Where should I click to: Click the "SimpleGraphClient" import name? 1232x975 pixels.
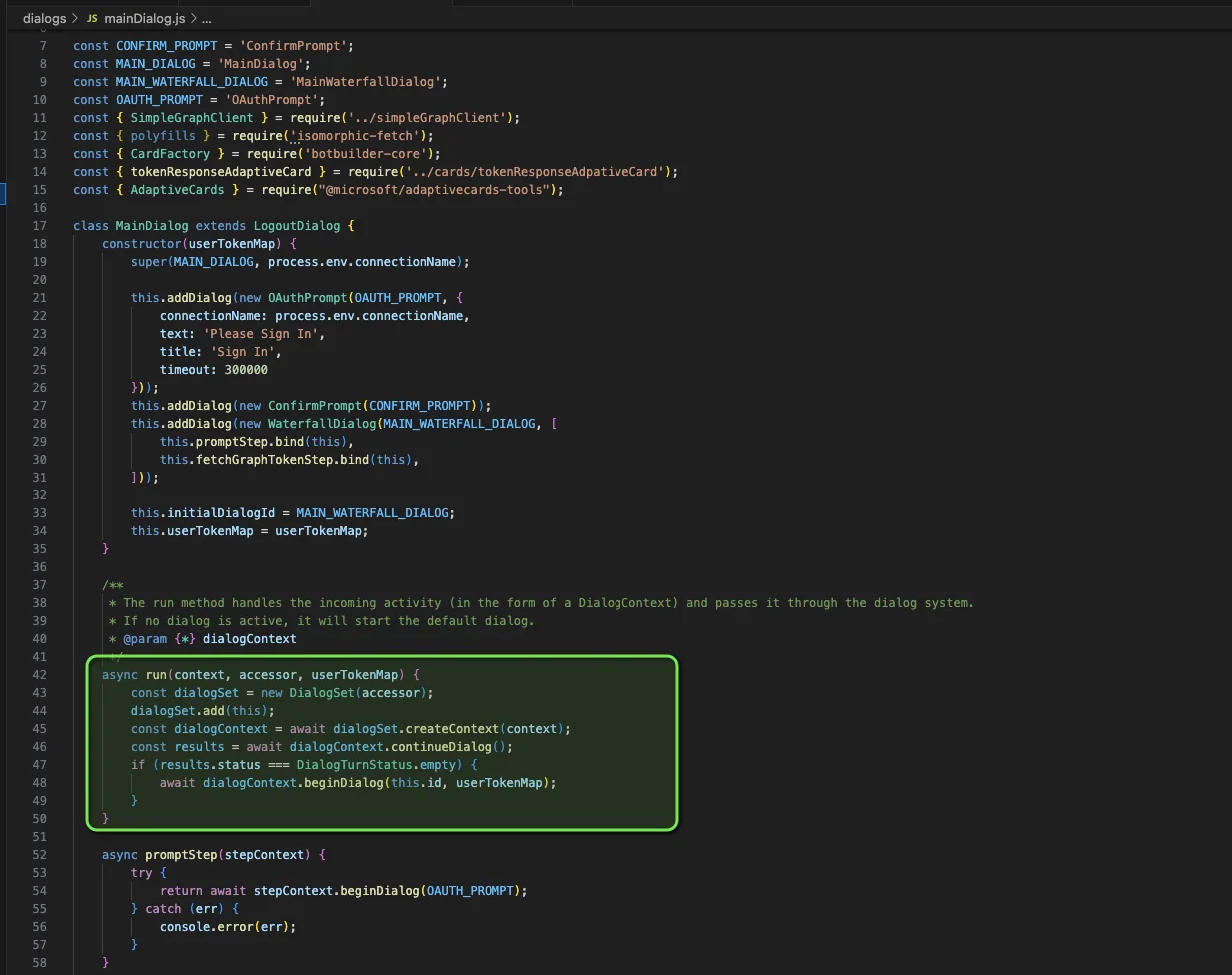[192, 118]
